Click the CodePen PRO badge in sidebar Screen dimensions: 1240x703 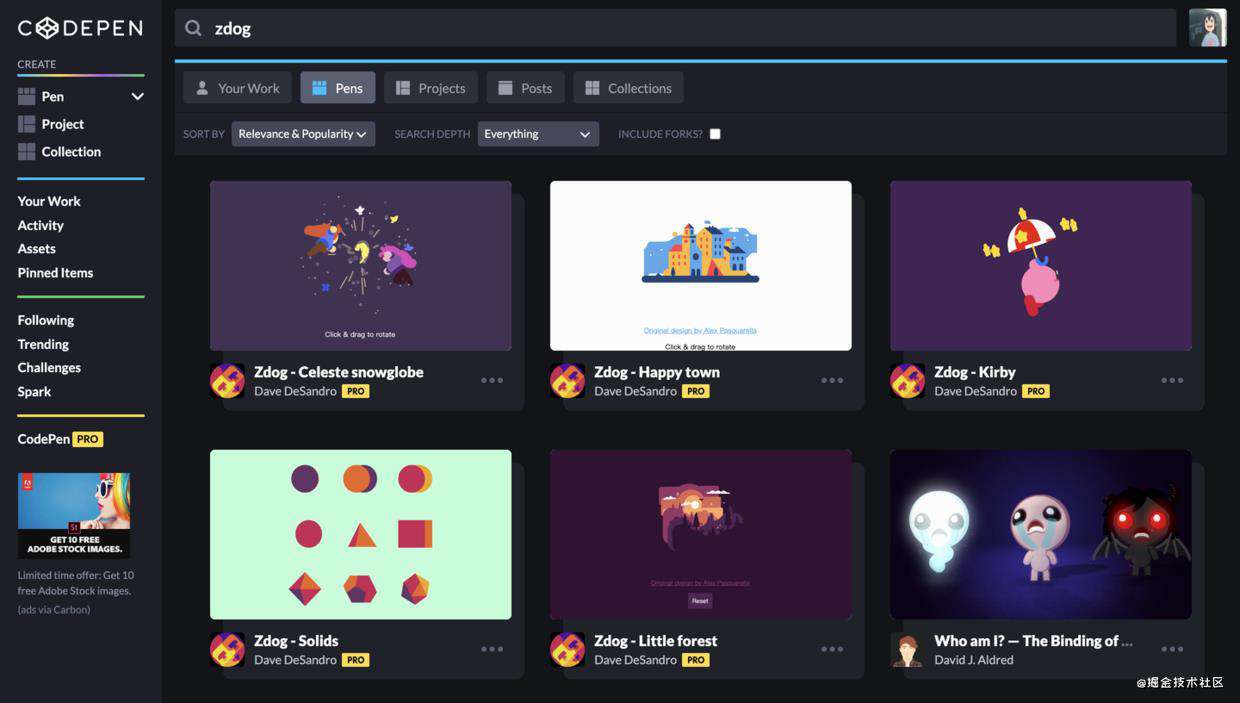(88, 439)
